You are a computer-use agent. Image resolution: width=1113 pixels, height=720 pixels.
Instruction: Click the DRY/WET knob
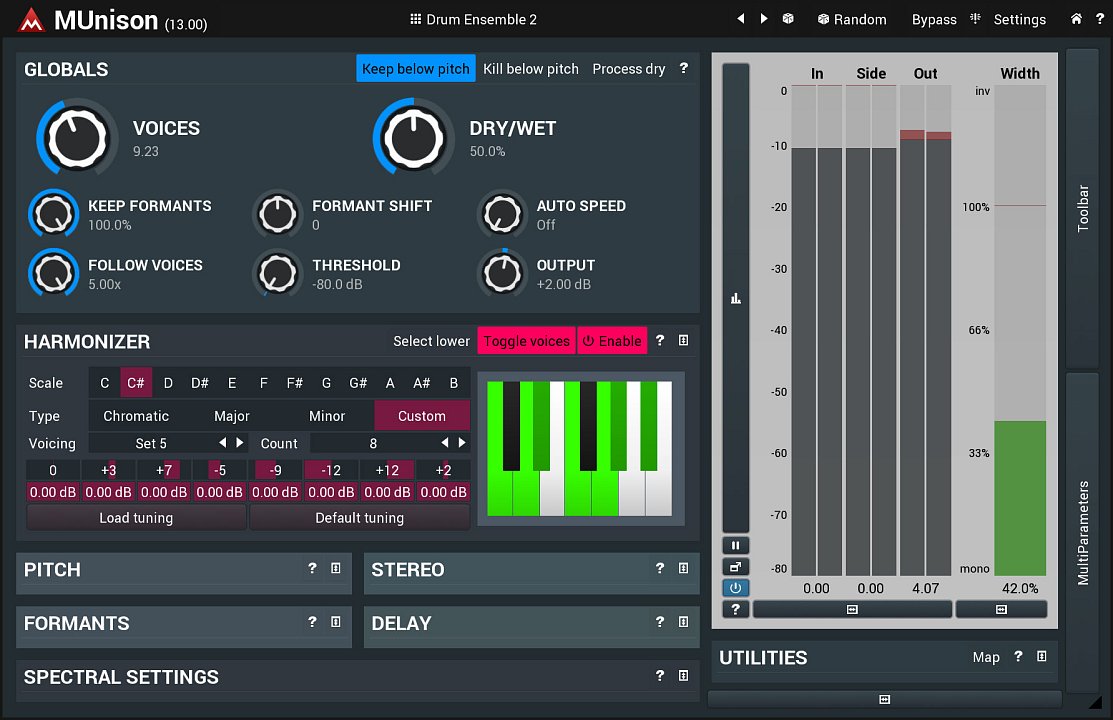[x=413, y=139]
